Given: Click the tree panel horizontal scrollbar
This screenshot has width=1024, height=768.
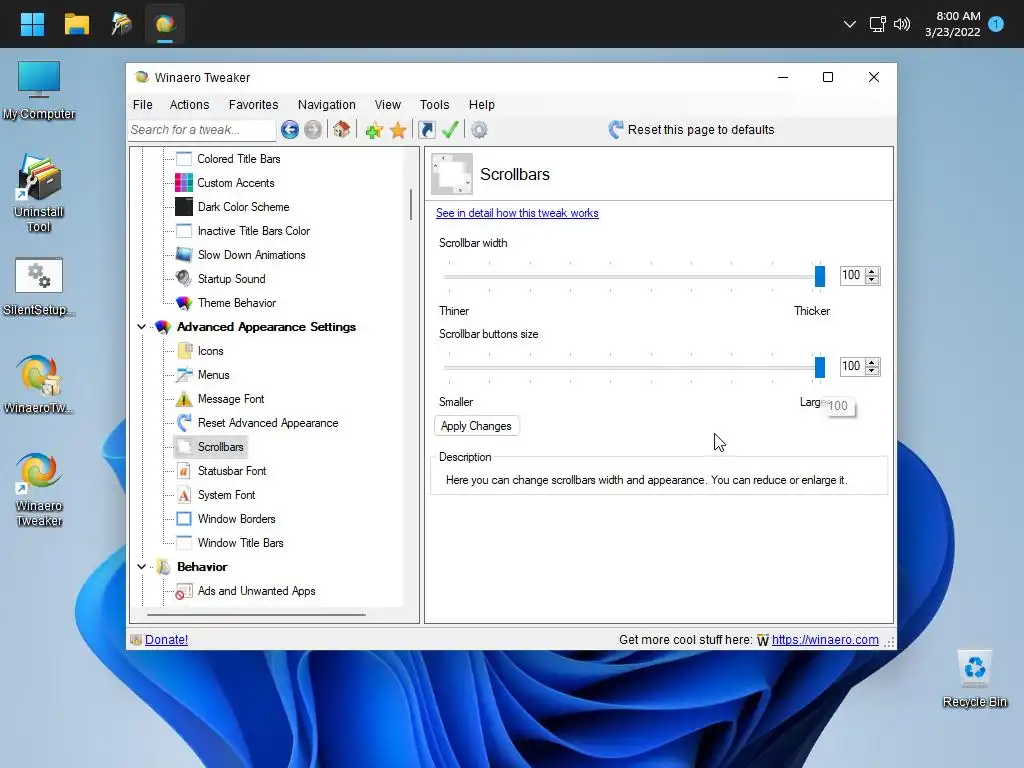Looking at the screenshot, I should click(256, 615).
